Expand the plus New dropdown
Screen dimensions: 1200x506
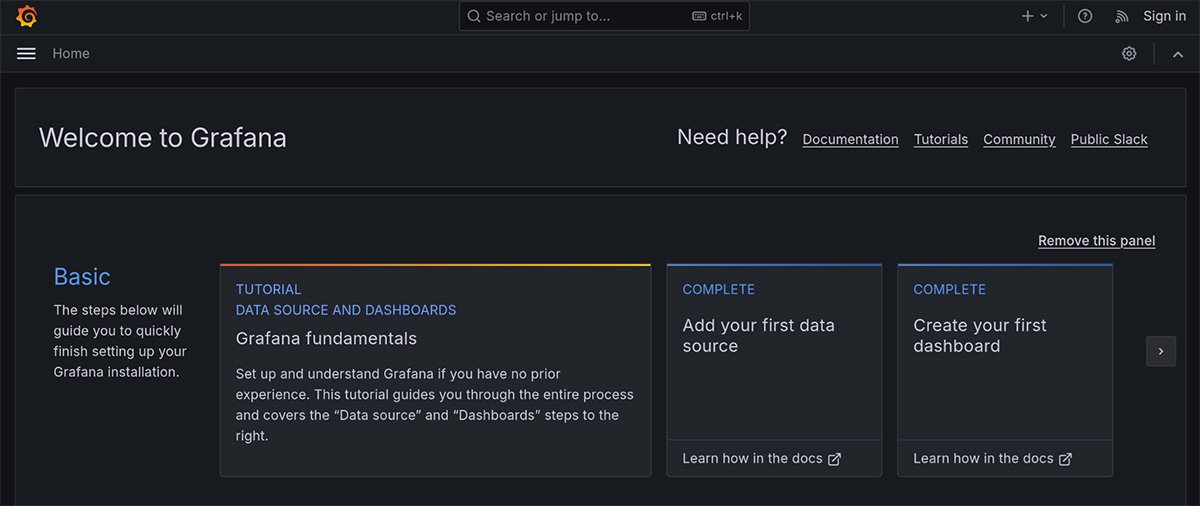coord(1034,16)
